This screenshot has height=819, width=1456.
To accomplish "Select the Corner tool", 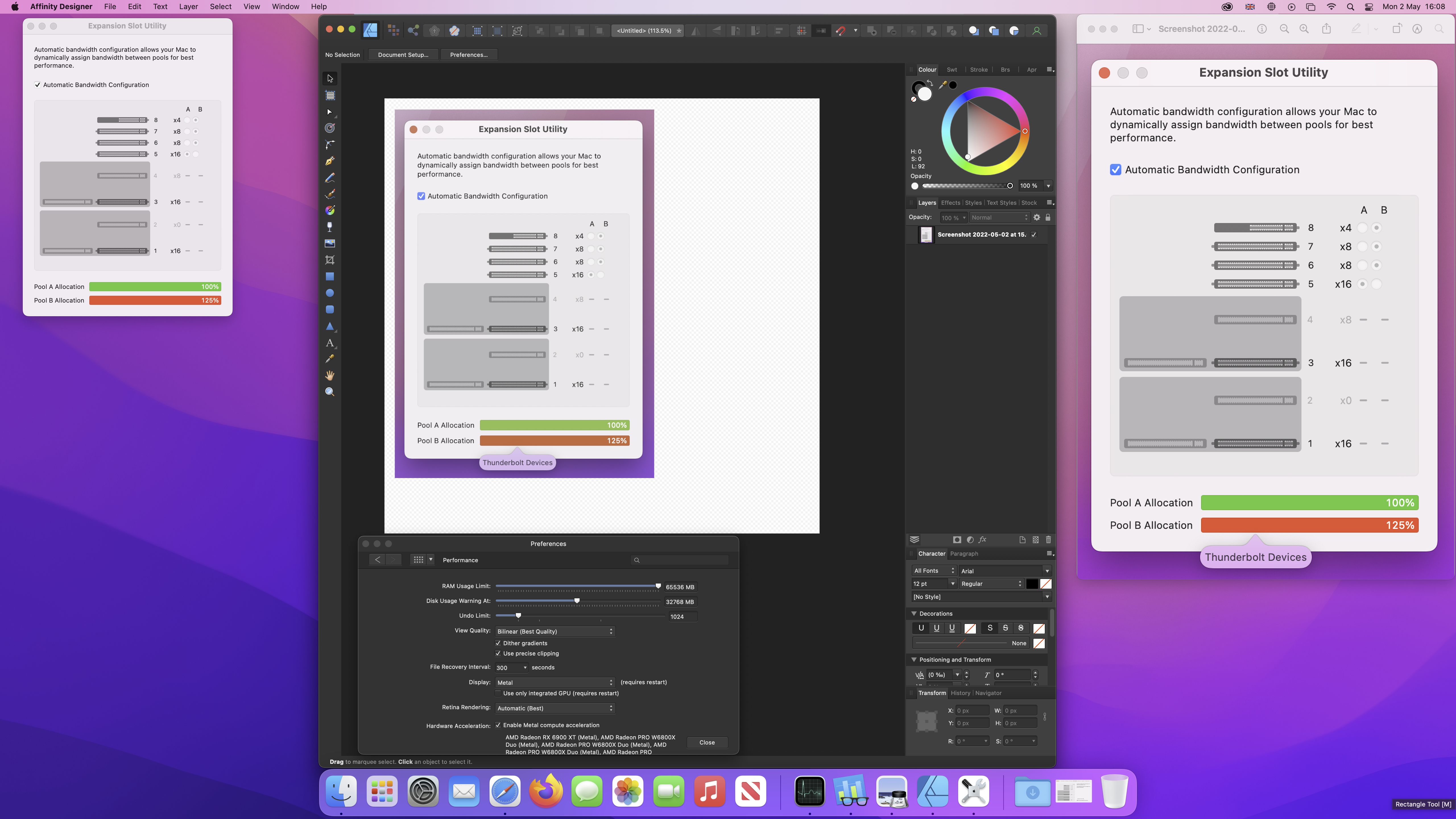I will pos(330,145).
